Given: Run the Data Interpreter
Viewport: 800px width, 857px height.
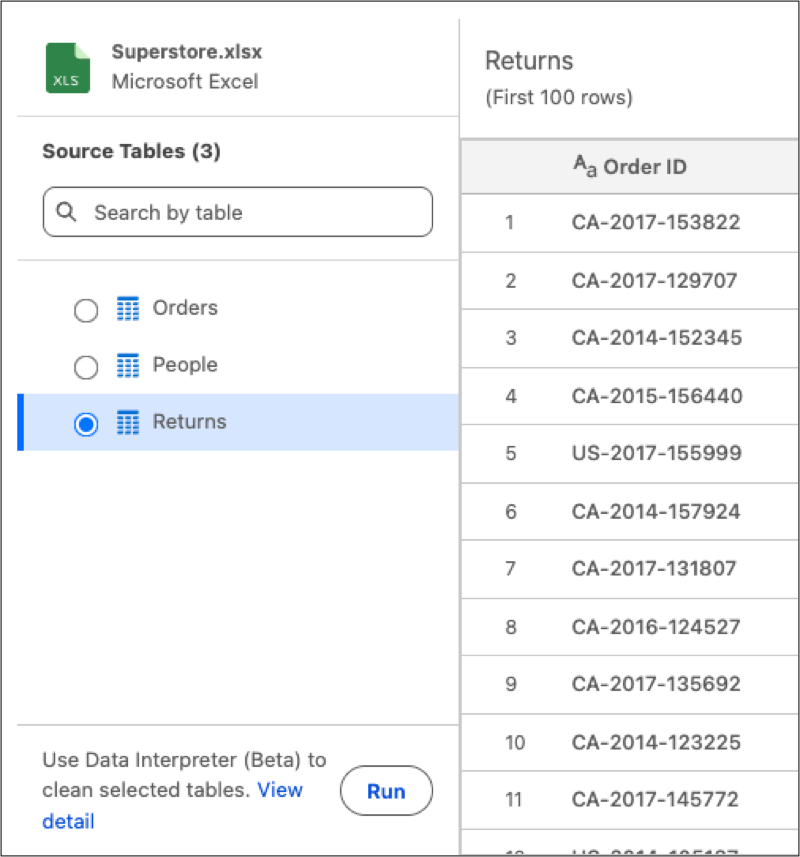Looking at the screenshot, I should 386,791.
